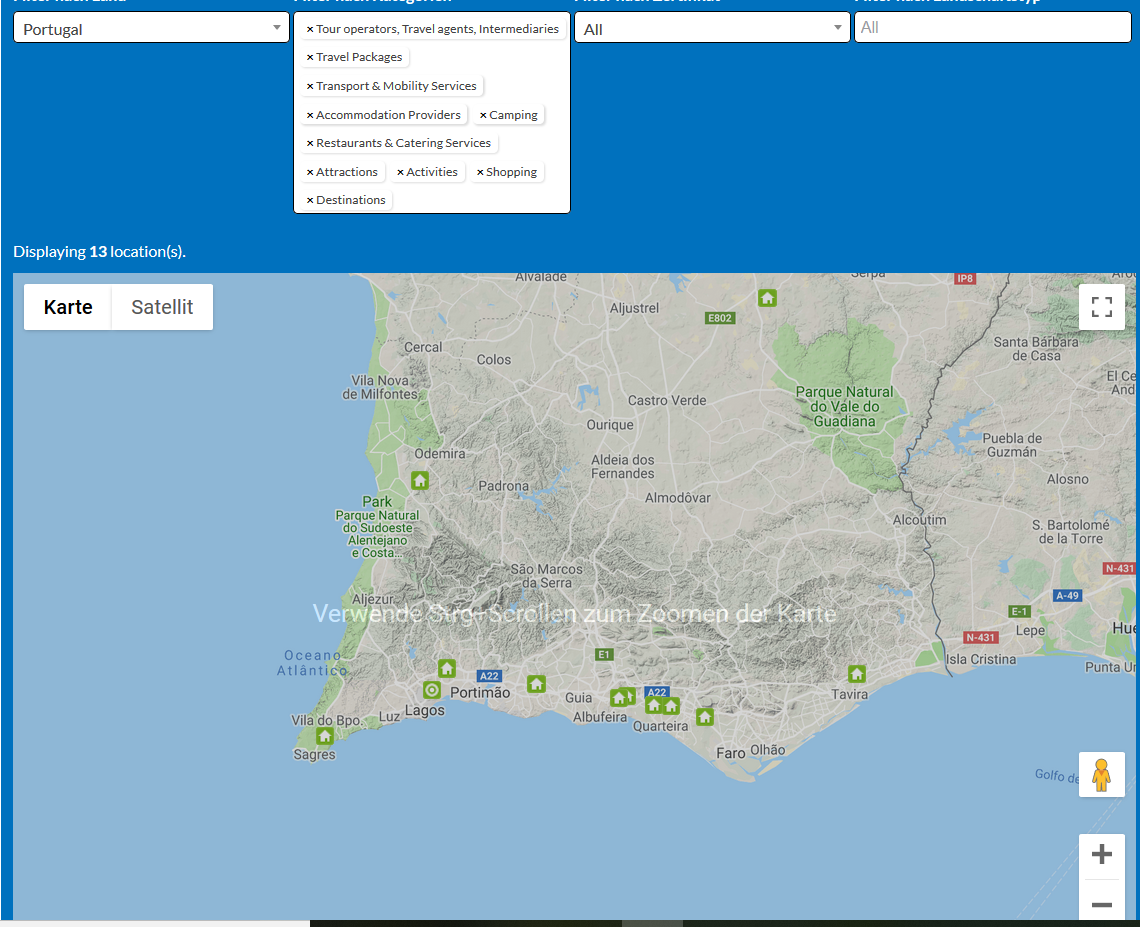Viewport: 1140px width, 927px height.
Task: Click the Almodôvar town label
Action: [678, 497]
